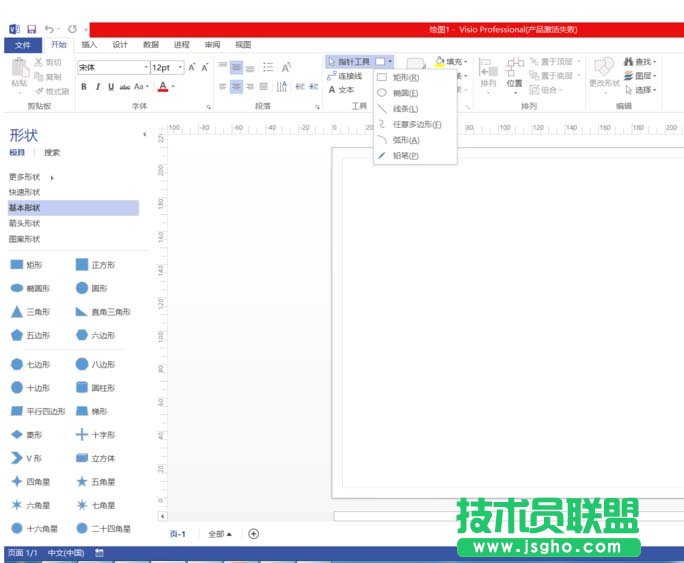Choose 任意多边形(F) Freeform from menu
The width and height of the screenshot is (684, 563).
[415, 124]
